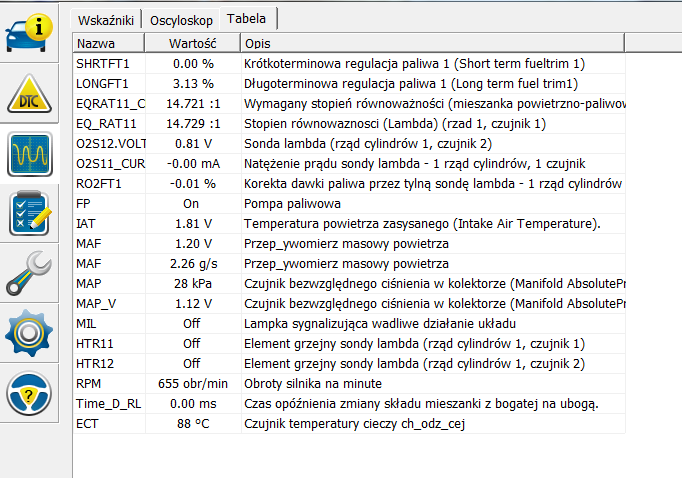Viewport: 682px width, 478px height.
Task: Switch to the Wskaźniki tab
Action: tap(106, 20)
